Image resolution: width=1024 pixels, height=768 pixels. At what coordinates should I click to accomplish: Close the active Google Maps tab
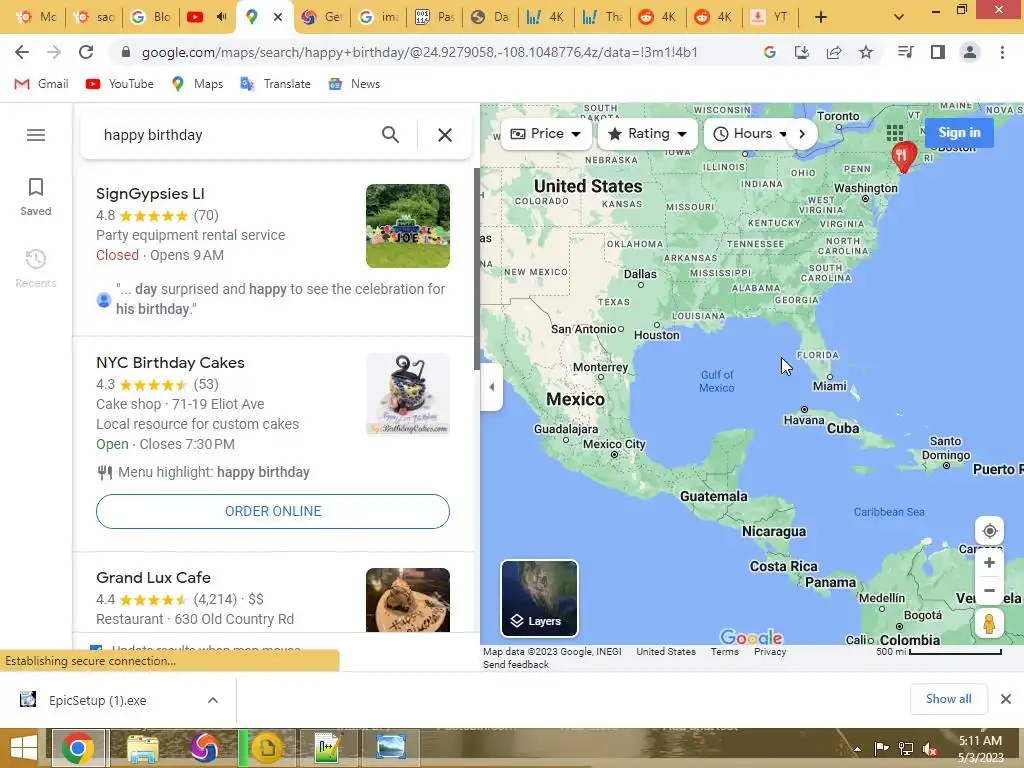click(x=278, y=17)
